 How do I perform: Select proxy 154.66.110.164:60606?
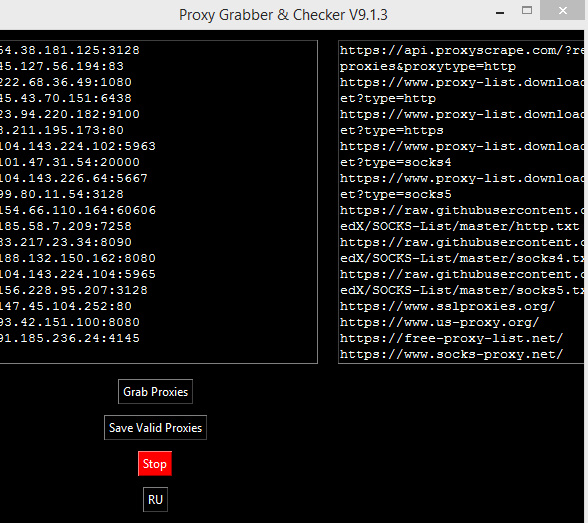[78, 210]
